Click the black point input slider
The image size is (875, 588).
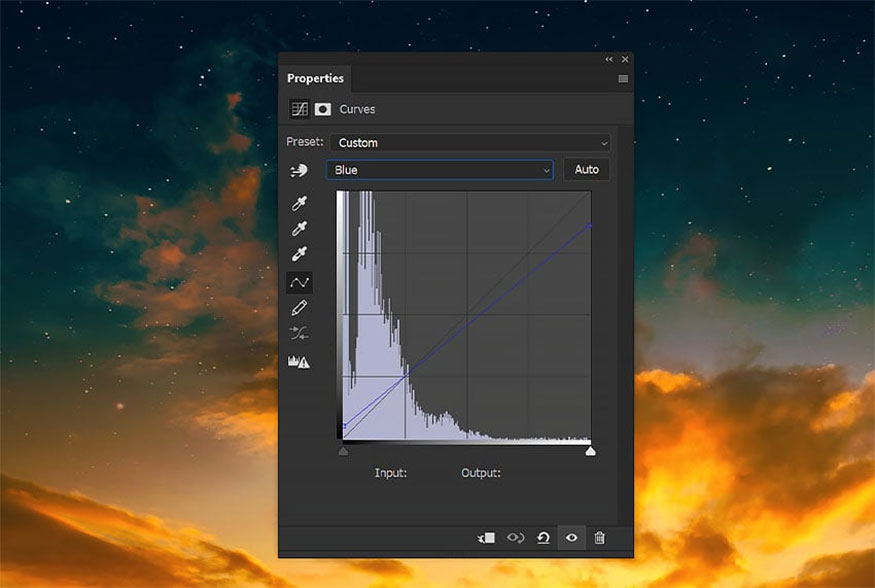click(x=343, y=451)
